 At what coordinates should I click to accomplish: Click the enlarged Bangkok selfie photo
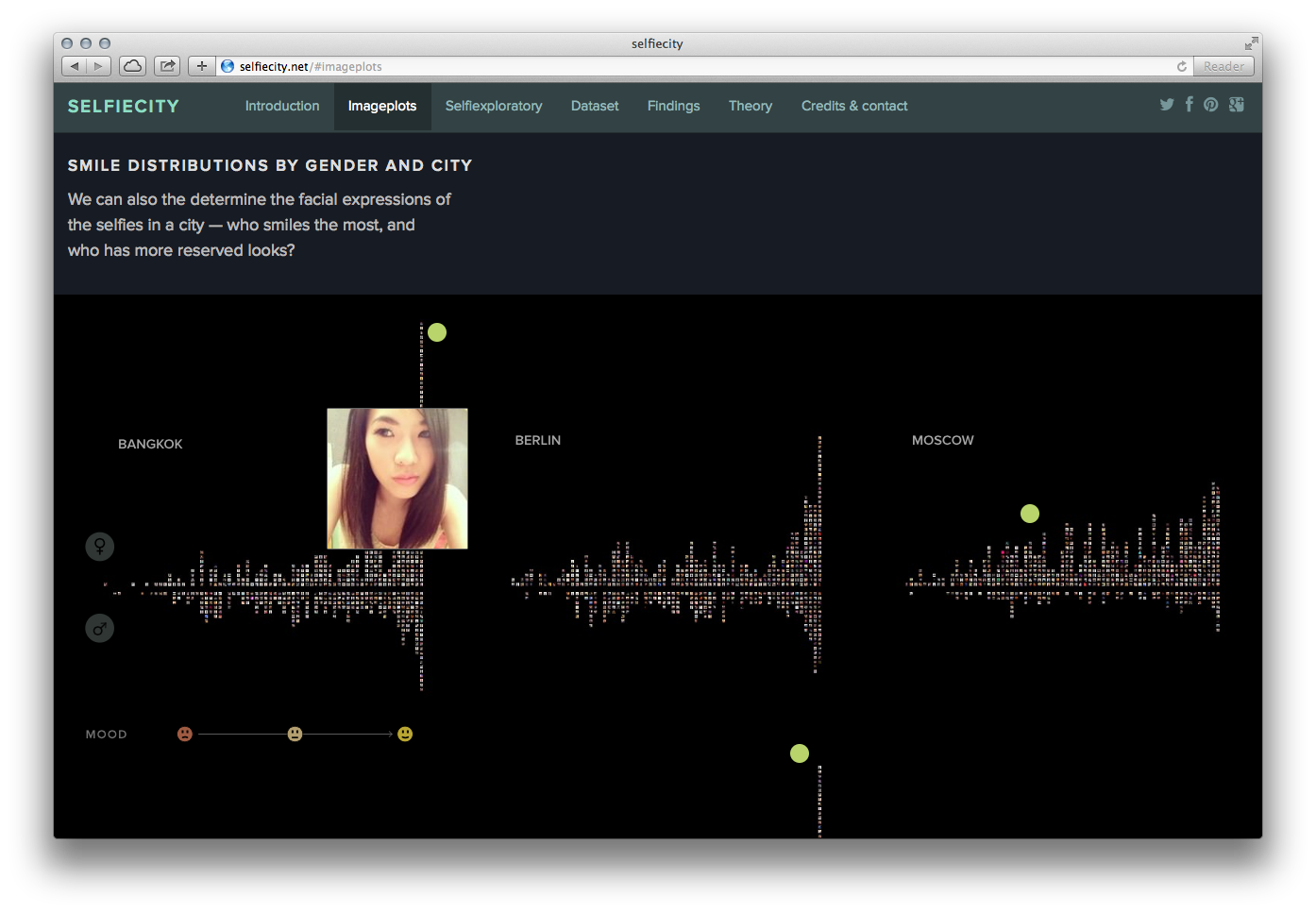[397, 479]
